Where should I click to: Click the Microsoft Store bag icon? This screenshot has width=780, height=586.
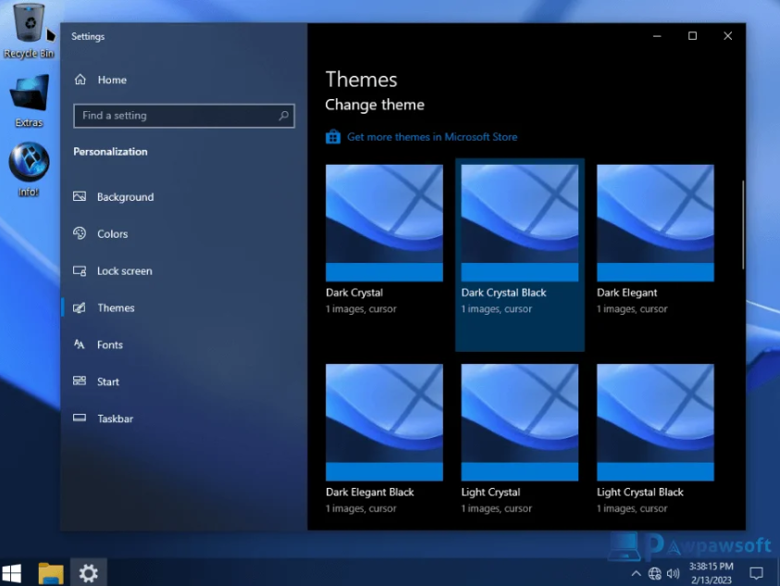point(333,137)
